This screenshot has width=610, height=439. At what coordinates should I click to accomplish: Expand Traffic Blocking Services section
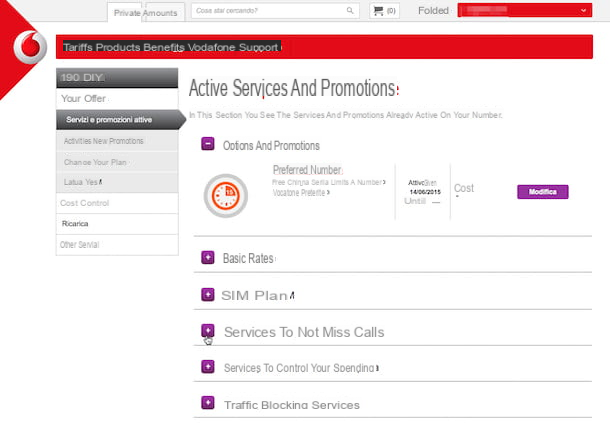tap(208, 403)
